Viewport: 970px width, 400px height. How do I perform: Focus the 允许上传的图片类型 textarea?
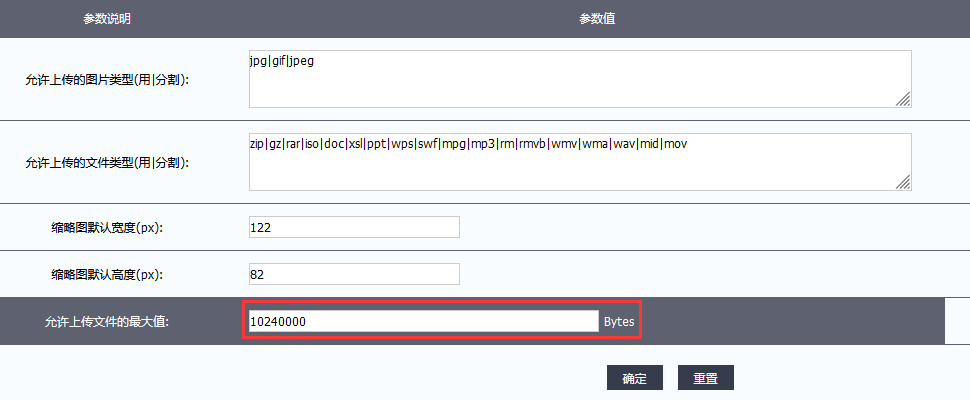click(580, 78)
